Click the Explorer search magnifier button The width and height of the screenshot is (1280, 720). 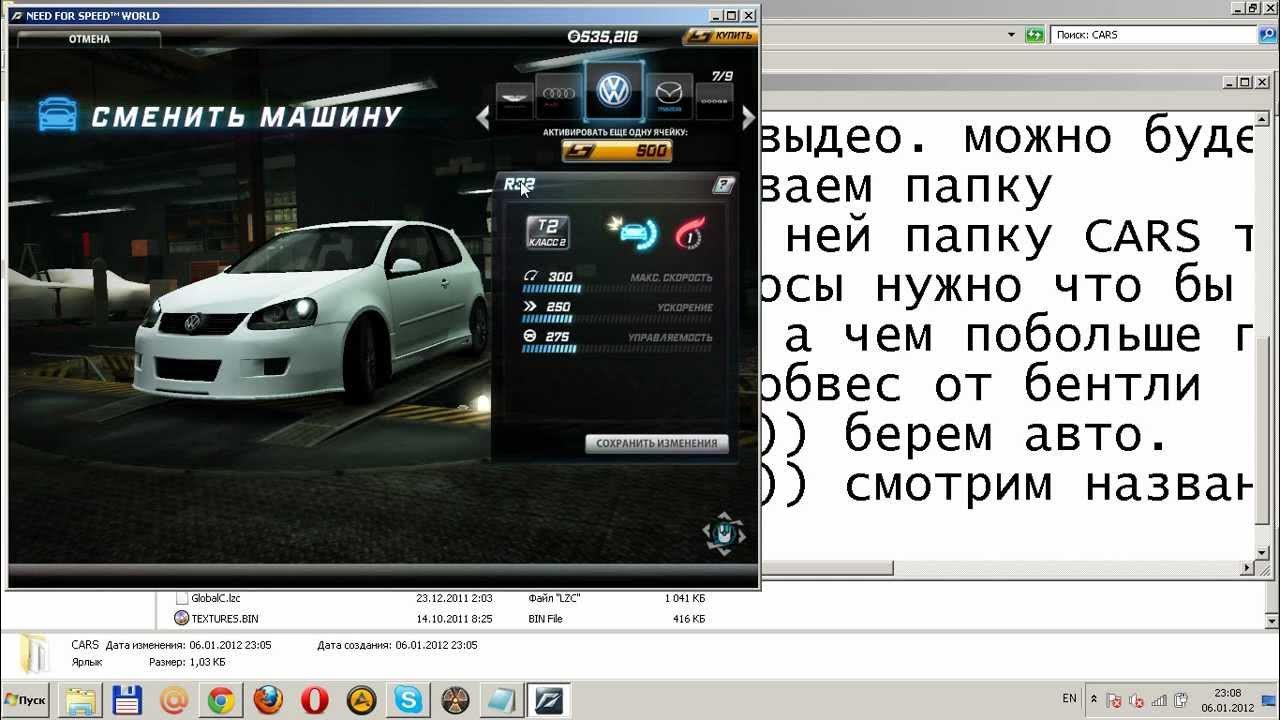(1268, 35)
